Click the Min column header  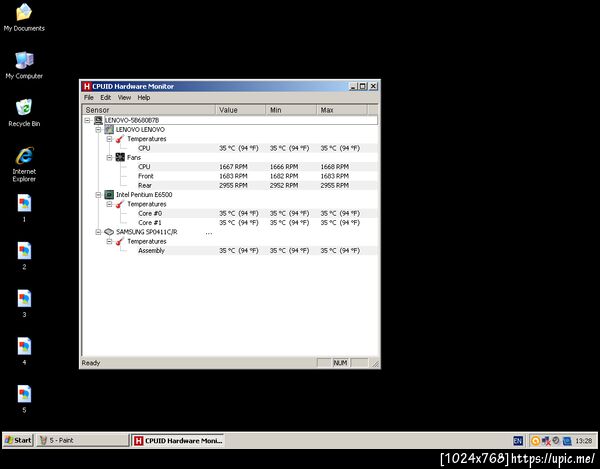(x=291, y=110)
